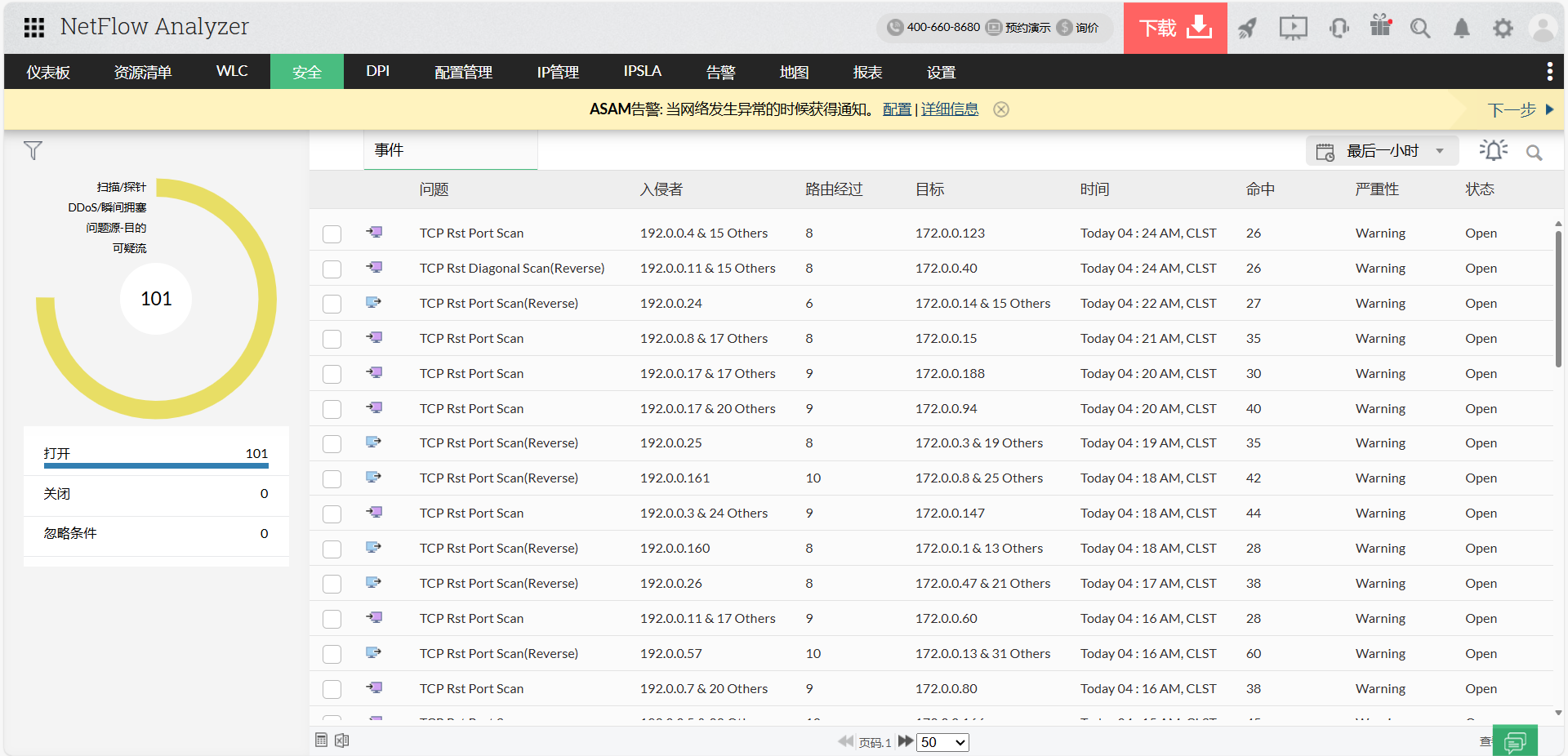Click the alarm bell configuration icon
The width and height of the screenshot is (1568, 756).
tap(1493, 151)
